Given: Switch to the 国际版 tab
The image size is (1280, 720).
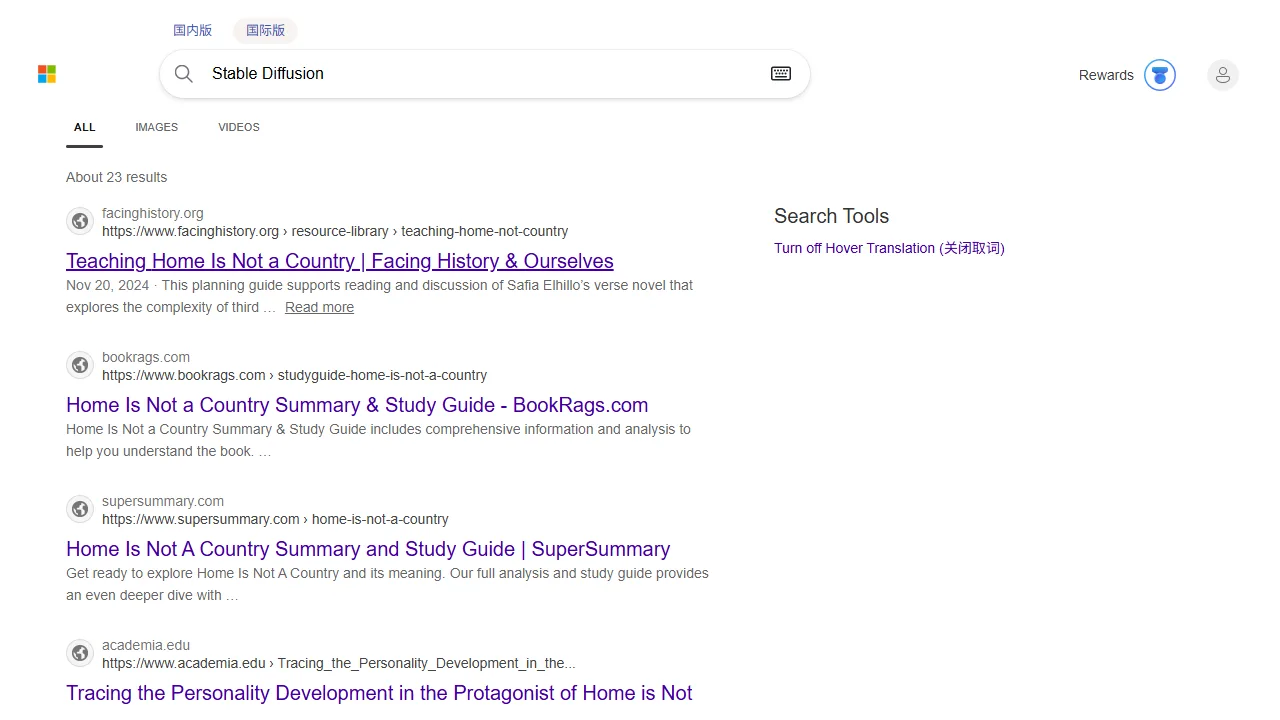Looking at the screenshot, I should pos(266,31).
